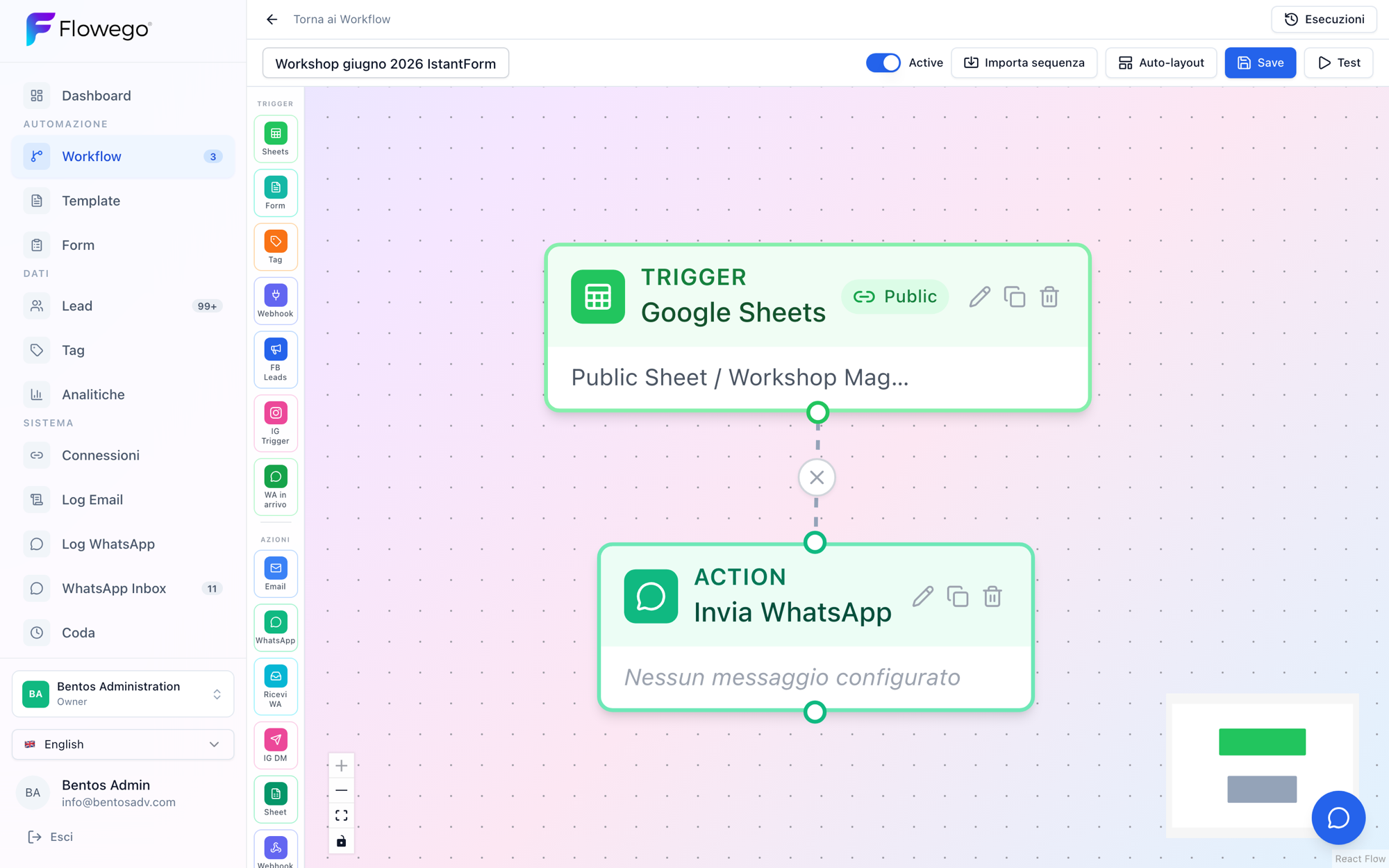Viewport: 1389px width, 868px height.
Task: Go back with the arrow icon
Action: 272,19
